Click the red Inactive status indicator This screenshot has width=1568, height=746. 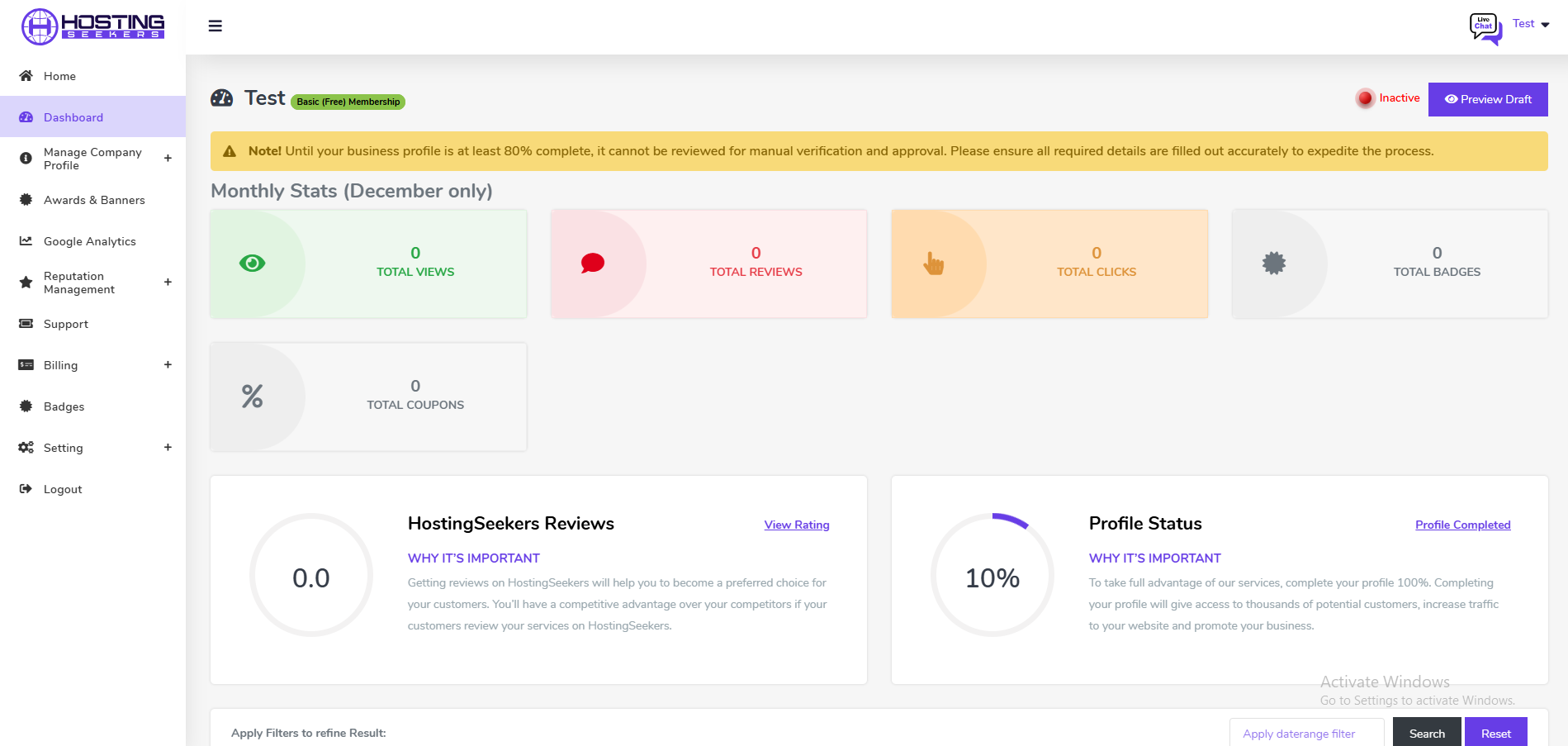pos(1366,98)
